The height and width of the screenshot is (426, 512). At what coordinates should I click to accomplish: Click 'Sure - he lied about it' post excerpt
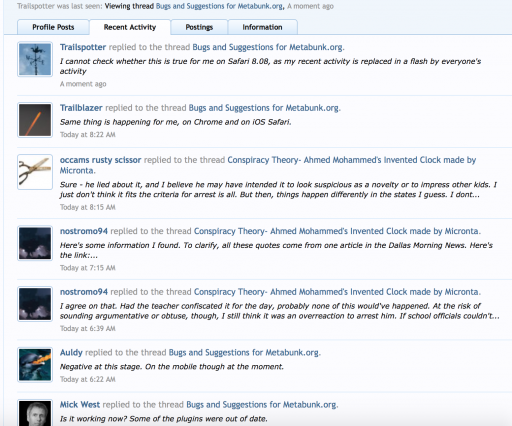(278, 189)
